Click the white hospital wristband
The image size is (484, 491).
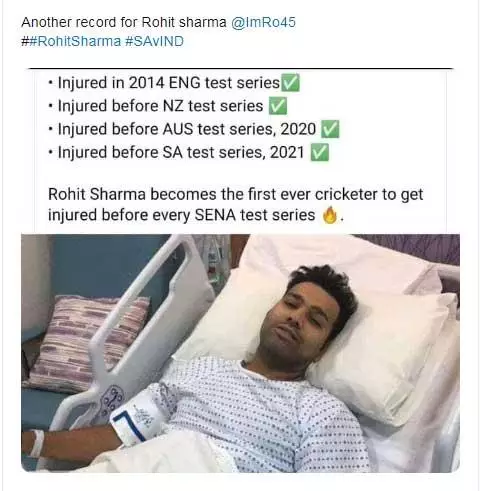click(37, 443)
